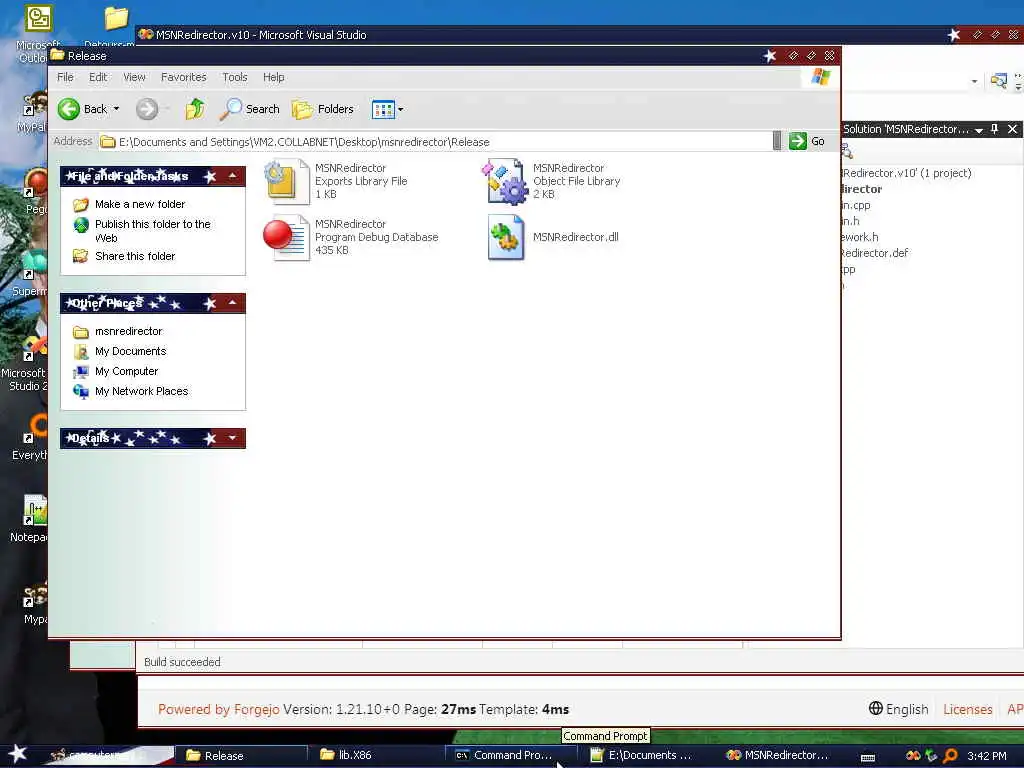Click the green Go arrow button
This screenshot has height=768, width=1024.
pyautogui.click(x=797, y=141)
